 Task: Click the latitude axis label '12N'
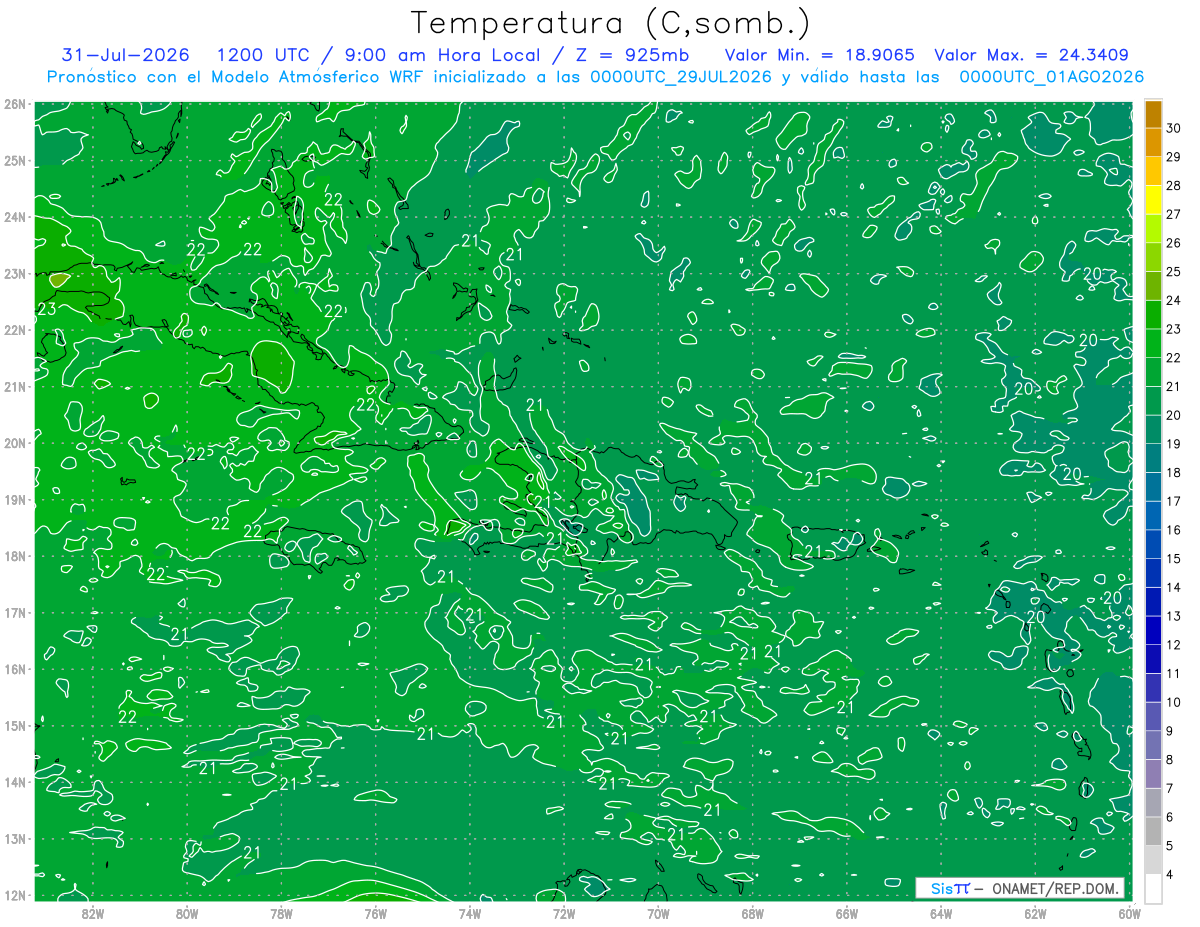tap(15, 895)
